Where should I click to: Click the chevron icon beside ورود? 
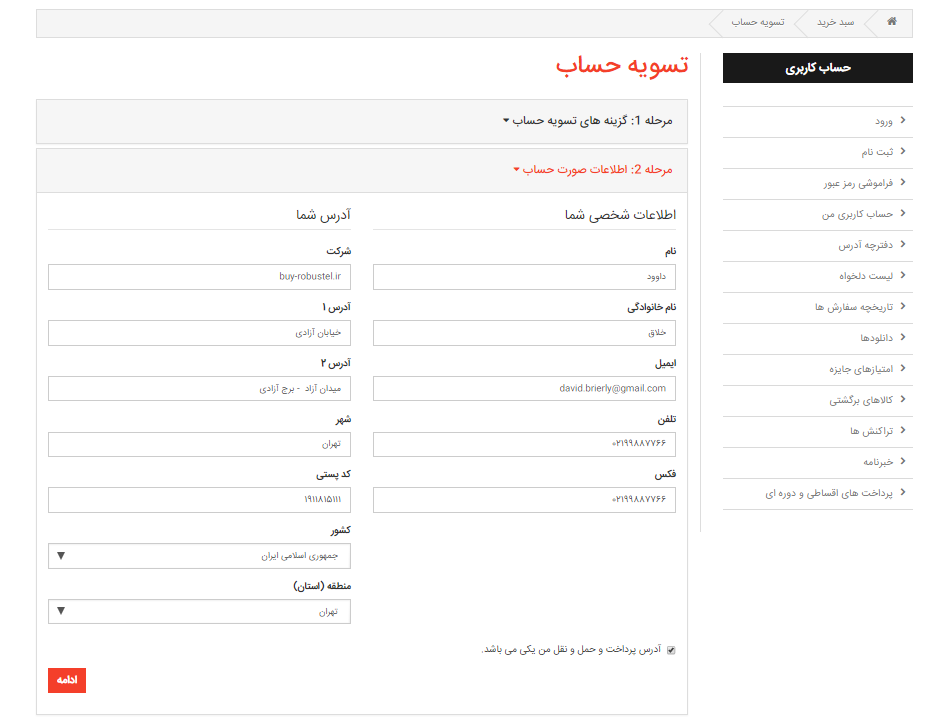[903, 121]
